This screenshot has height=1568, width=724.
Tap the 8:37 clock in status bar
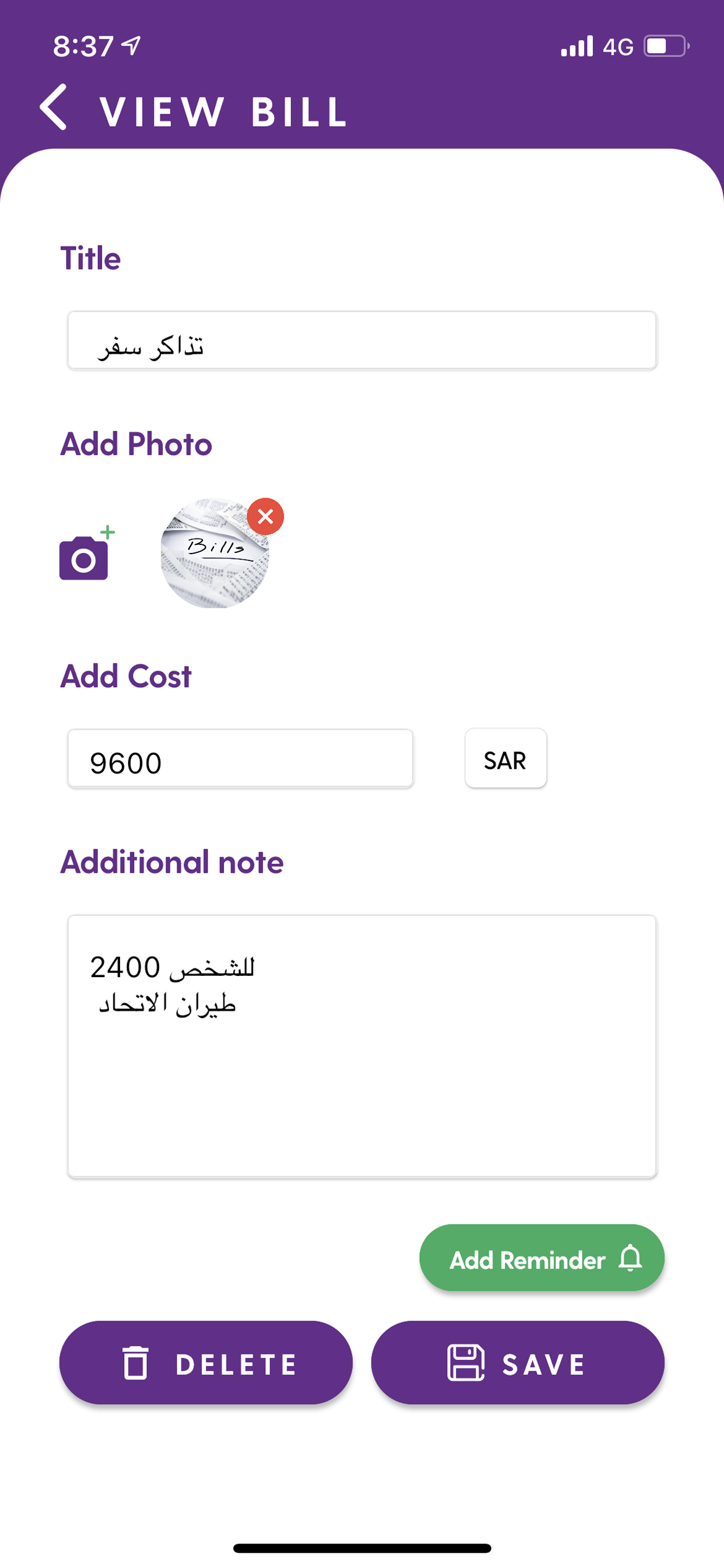(83, 46)
